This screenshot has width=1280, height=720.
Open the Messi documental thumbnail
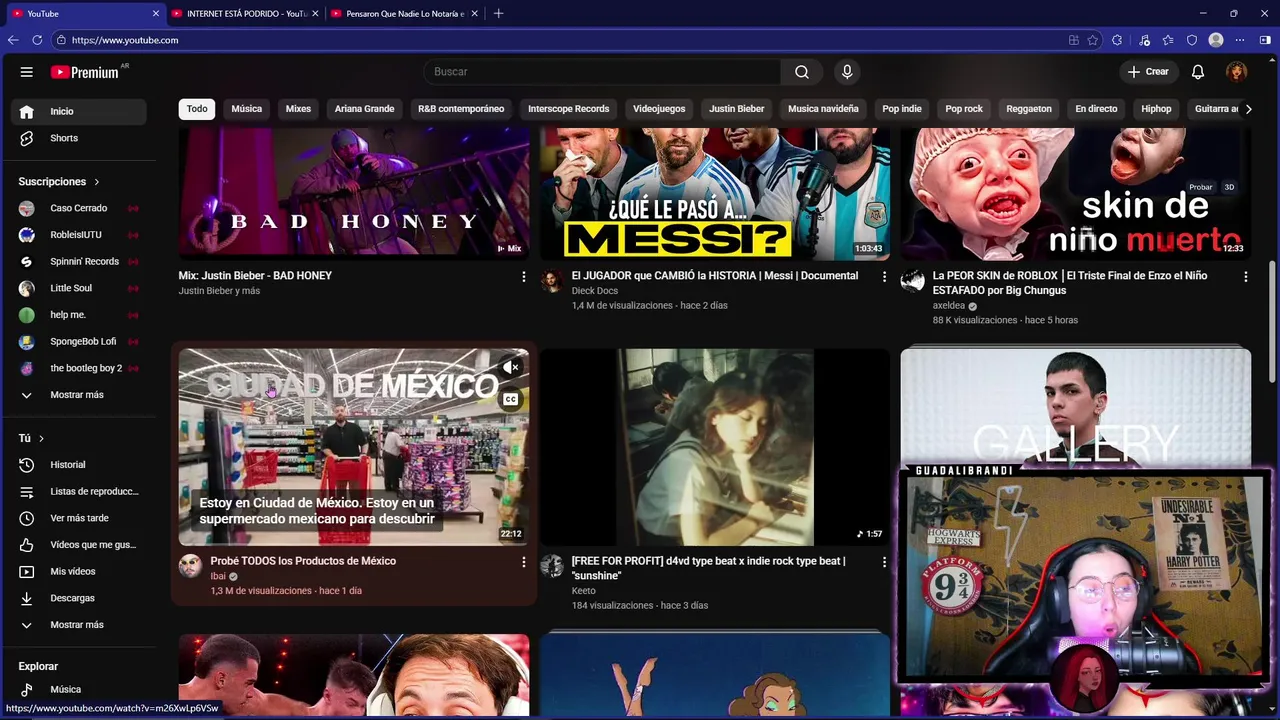coord(715,193)
